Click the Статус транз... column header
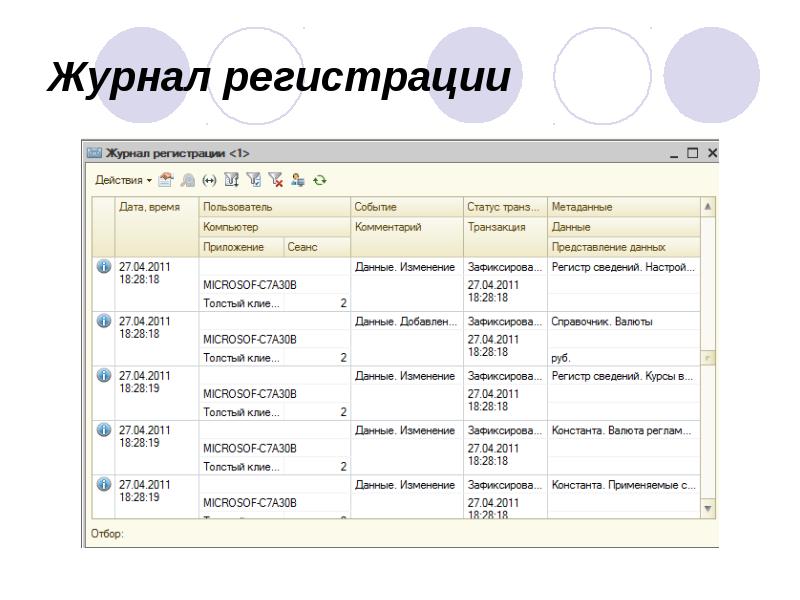 (x=505, y=207)
